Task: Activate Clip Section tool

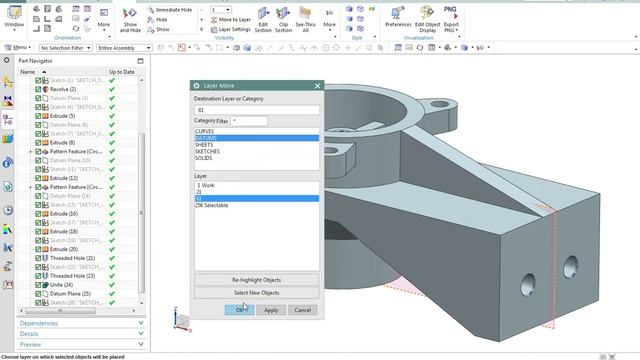Action: [283, 20]
